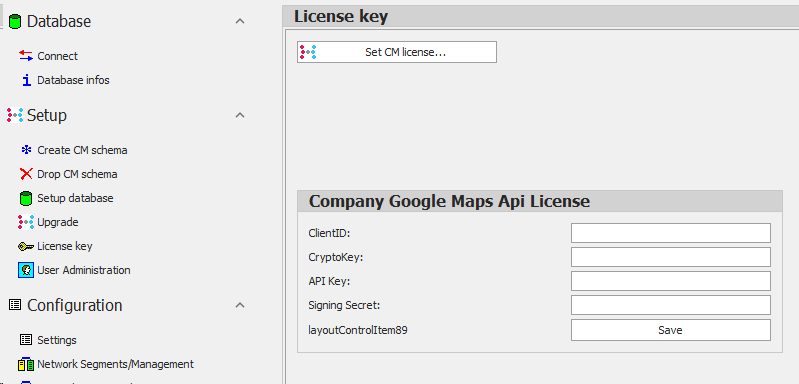Focus the API Key input field
Screen dimensions: 799x384
click(671, 281)
